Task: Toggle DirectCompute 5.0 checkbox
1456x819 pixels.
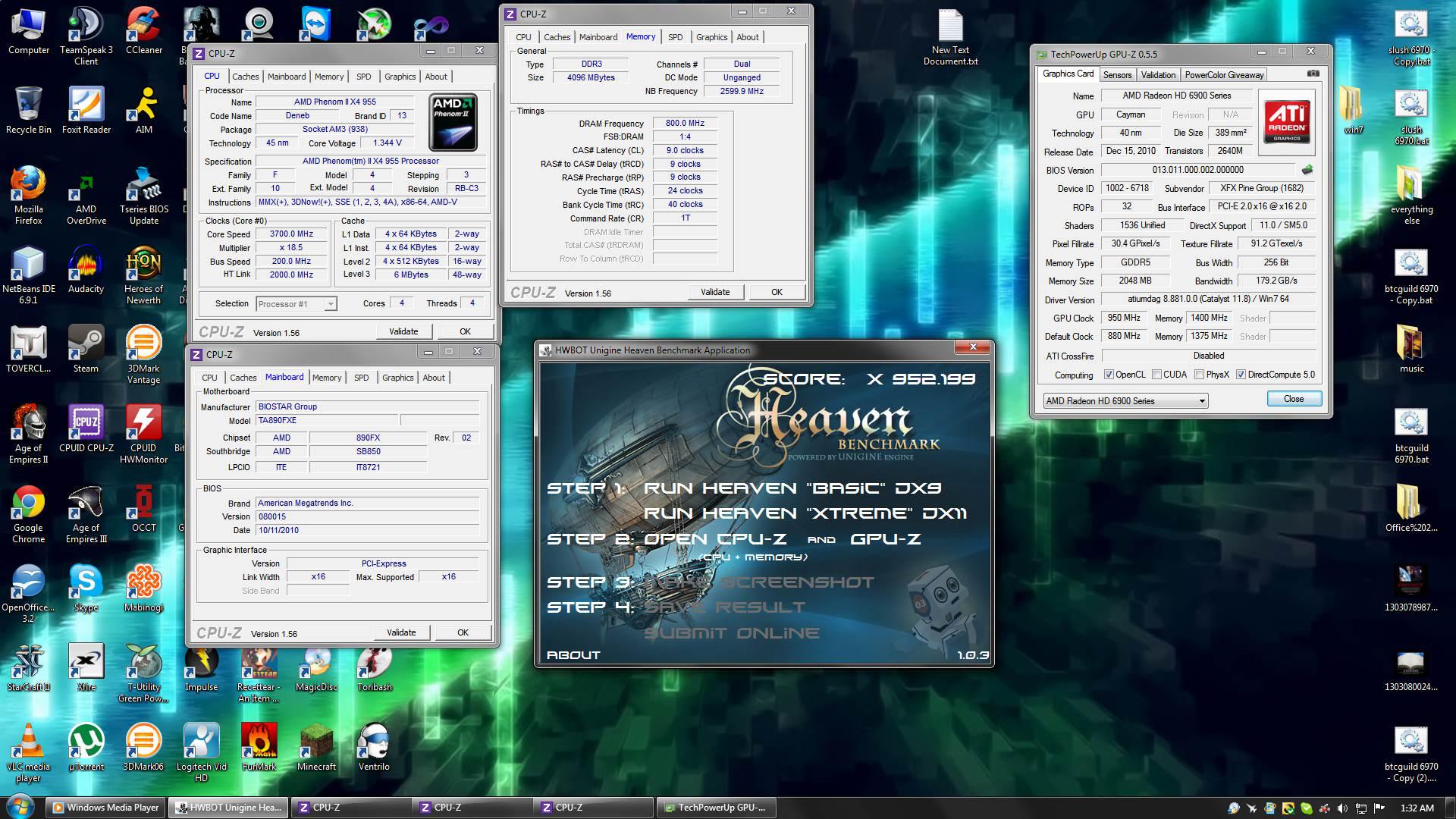Action: click(1241, 375)
